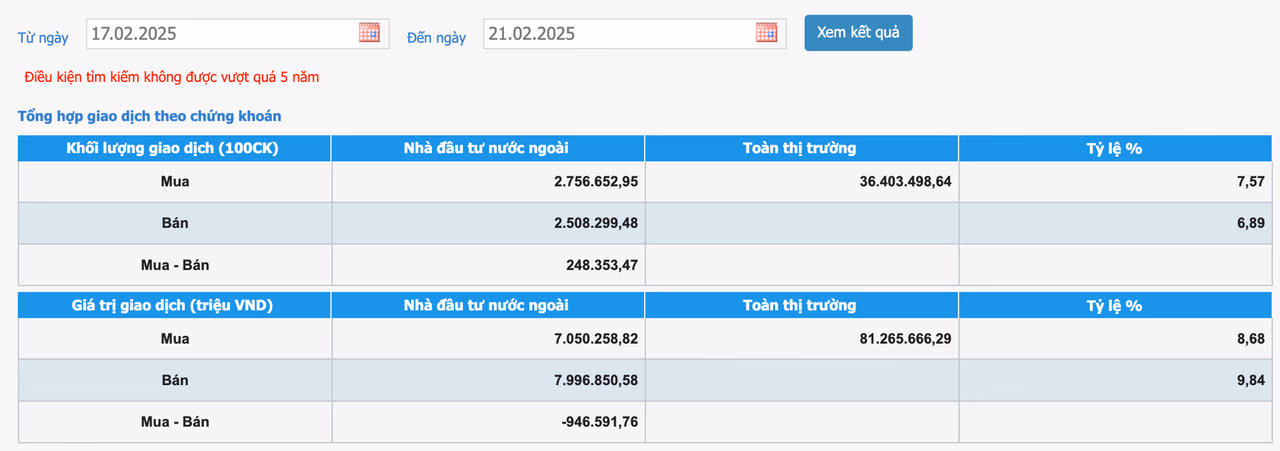Select foreign buy value 7.050.258,82
The image size is (1280, 451).
pyautogui.click(x=595, y=339)
